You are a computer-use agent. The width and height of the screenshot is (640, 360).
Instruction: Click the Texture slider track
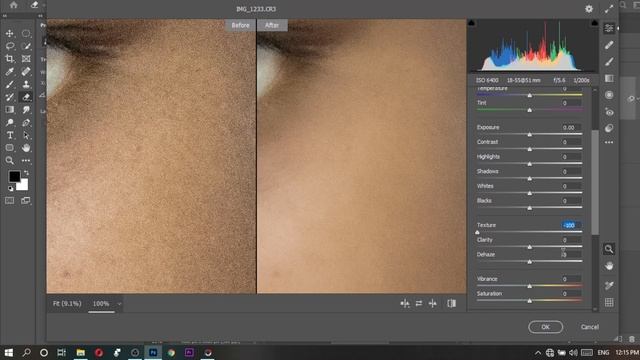click(x=529, y=232)
